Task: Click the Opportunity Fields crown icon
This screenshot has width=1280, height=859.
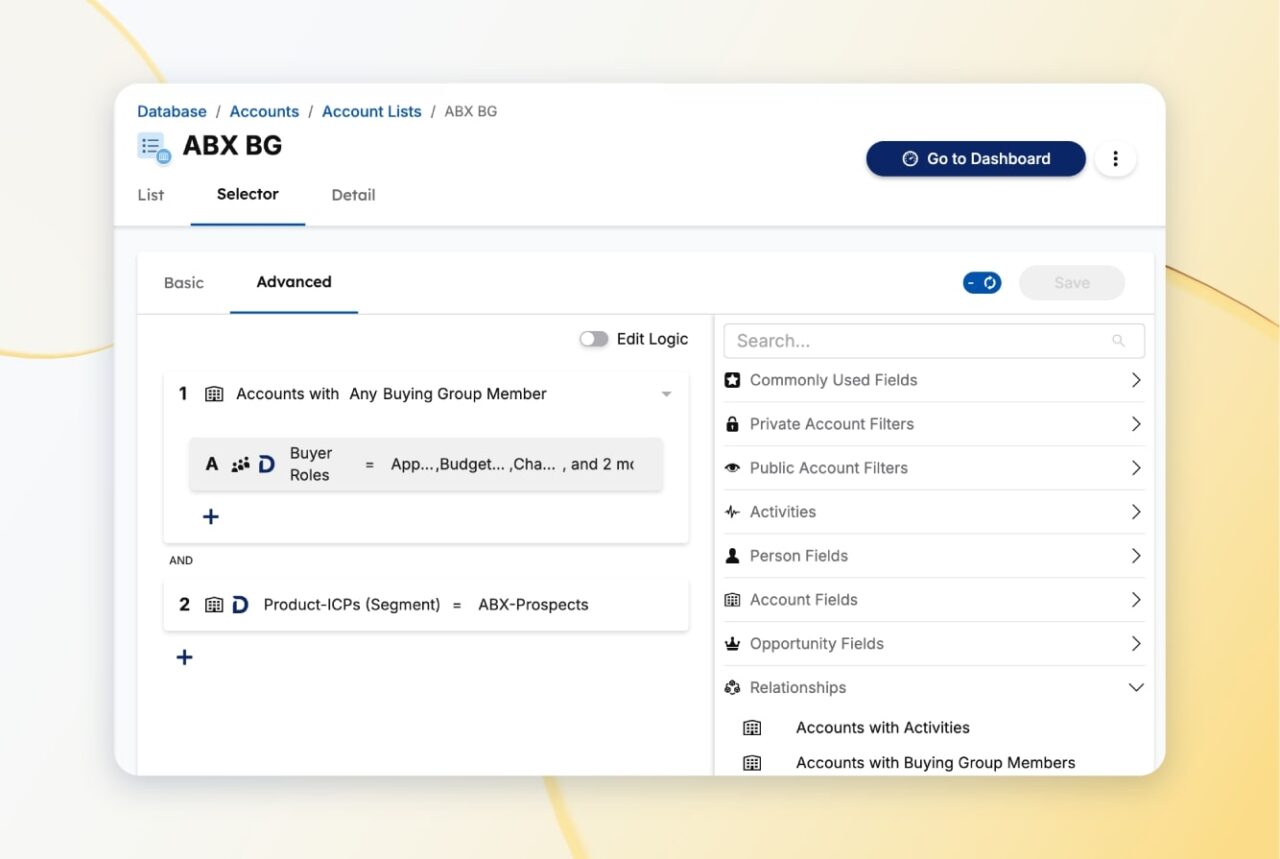Action: [732, 644]
